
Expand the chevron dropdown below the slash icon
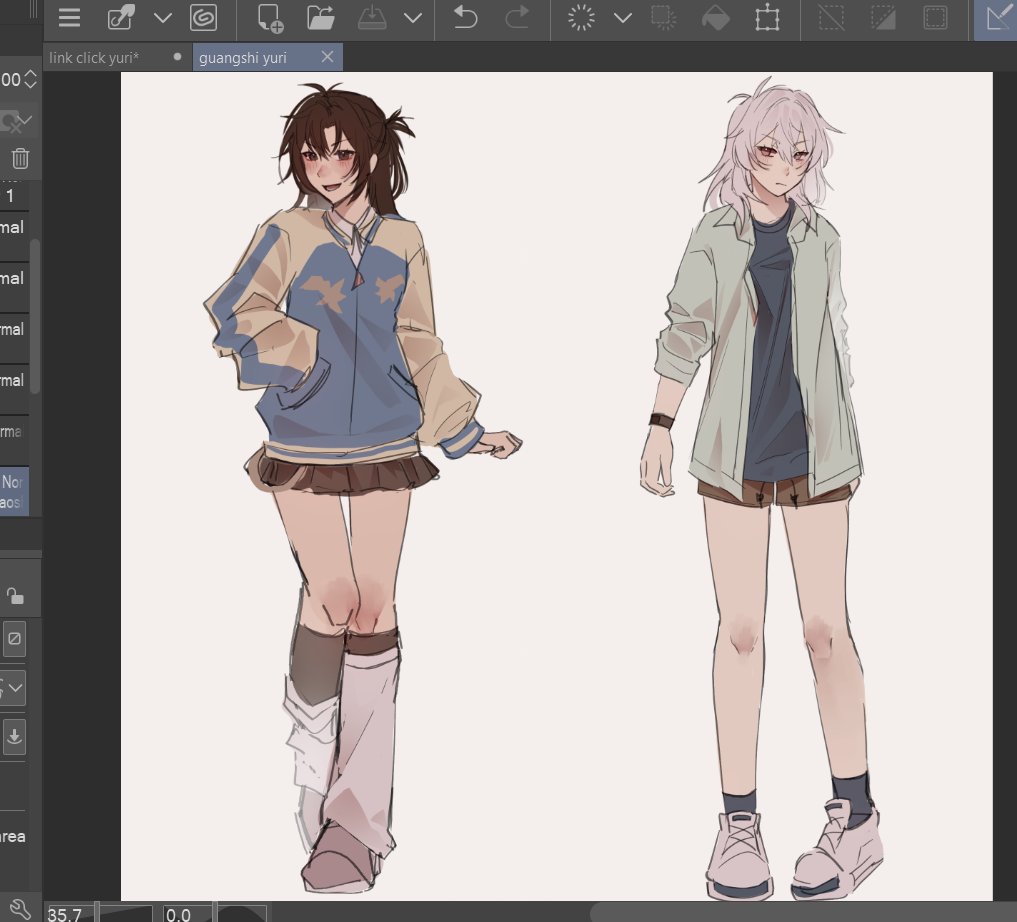(x=16, y=688)
